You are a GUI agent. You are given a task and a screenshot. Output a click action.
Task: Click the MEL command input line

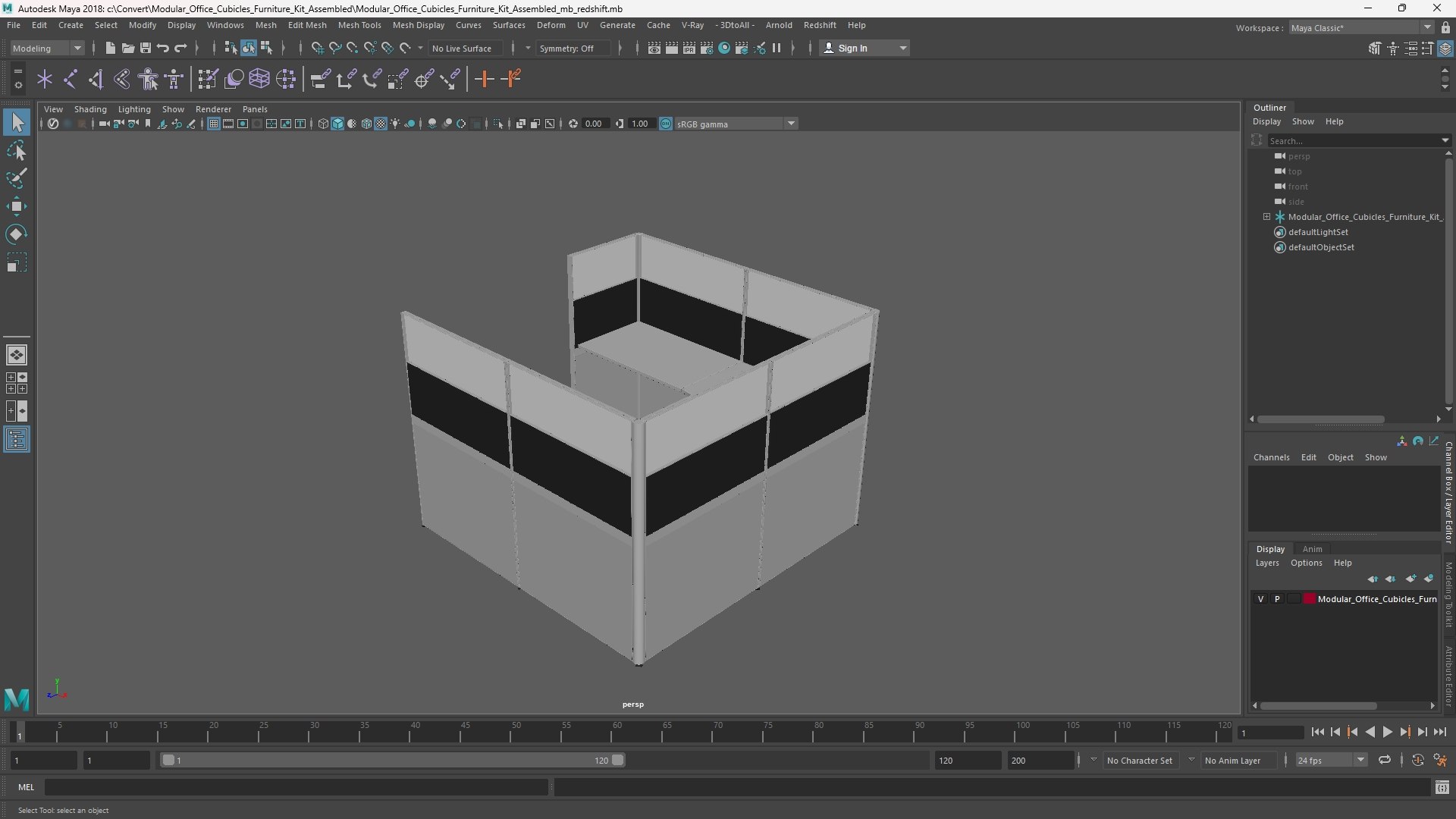coord(296,787)
